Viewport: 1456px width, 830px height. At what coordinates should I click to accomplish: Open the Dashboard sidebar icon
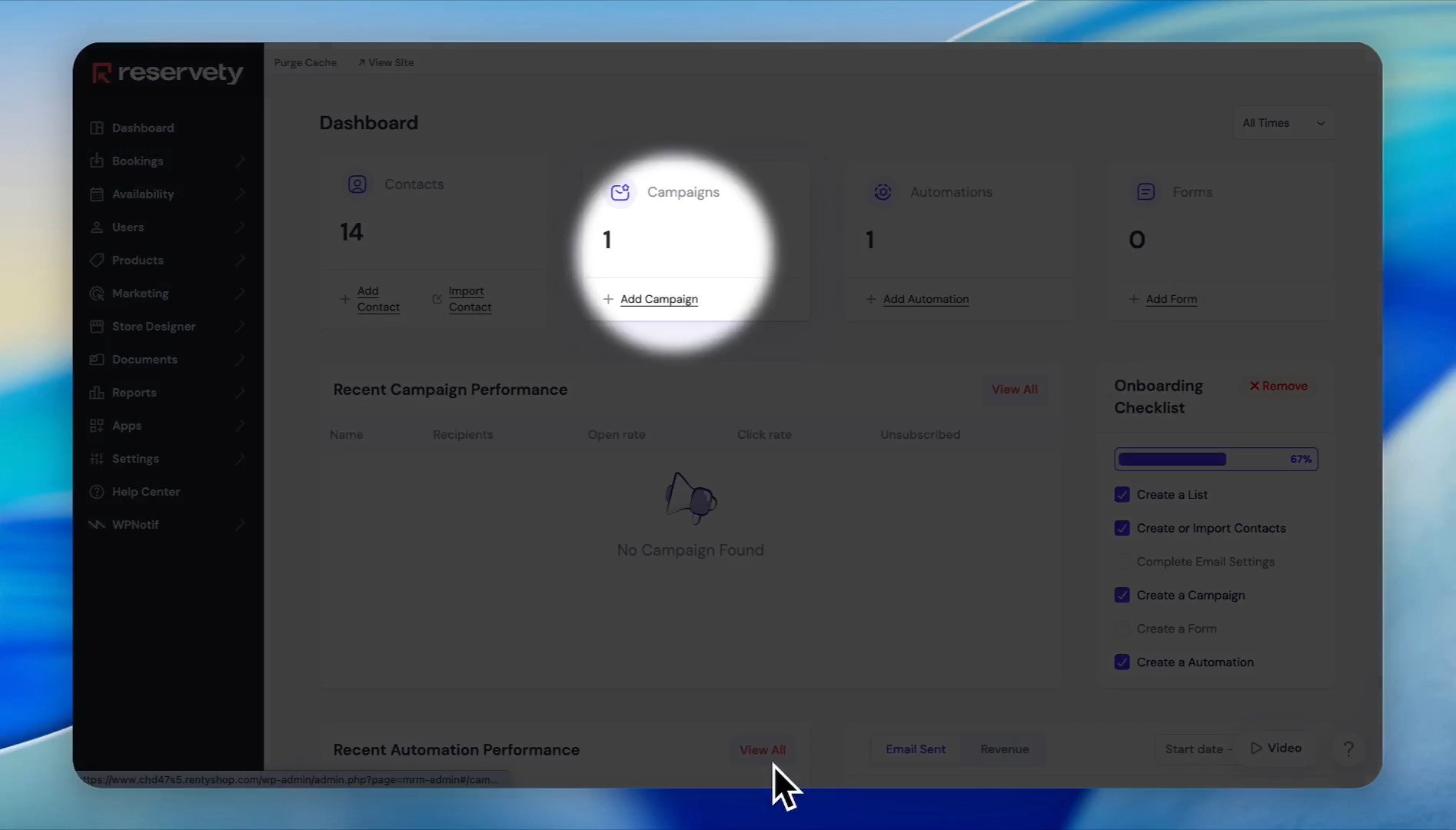pos(97,128)
